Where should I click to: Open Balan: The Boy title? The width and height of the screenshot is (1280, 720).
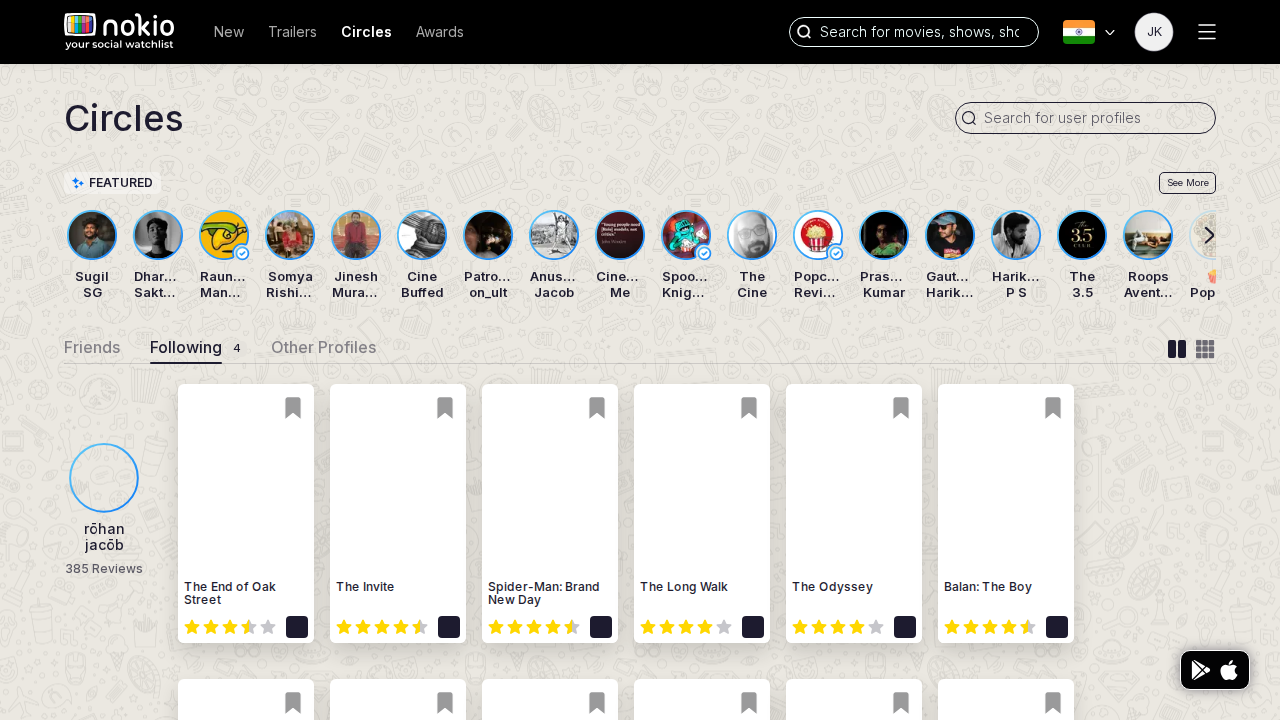988,587
